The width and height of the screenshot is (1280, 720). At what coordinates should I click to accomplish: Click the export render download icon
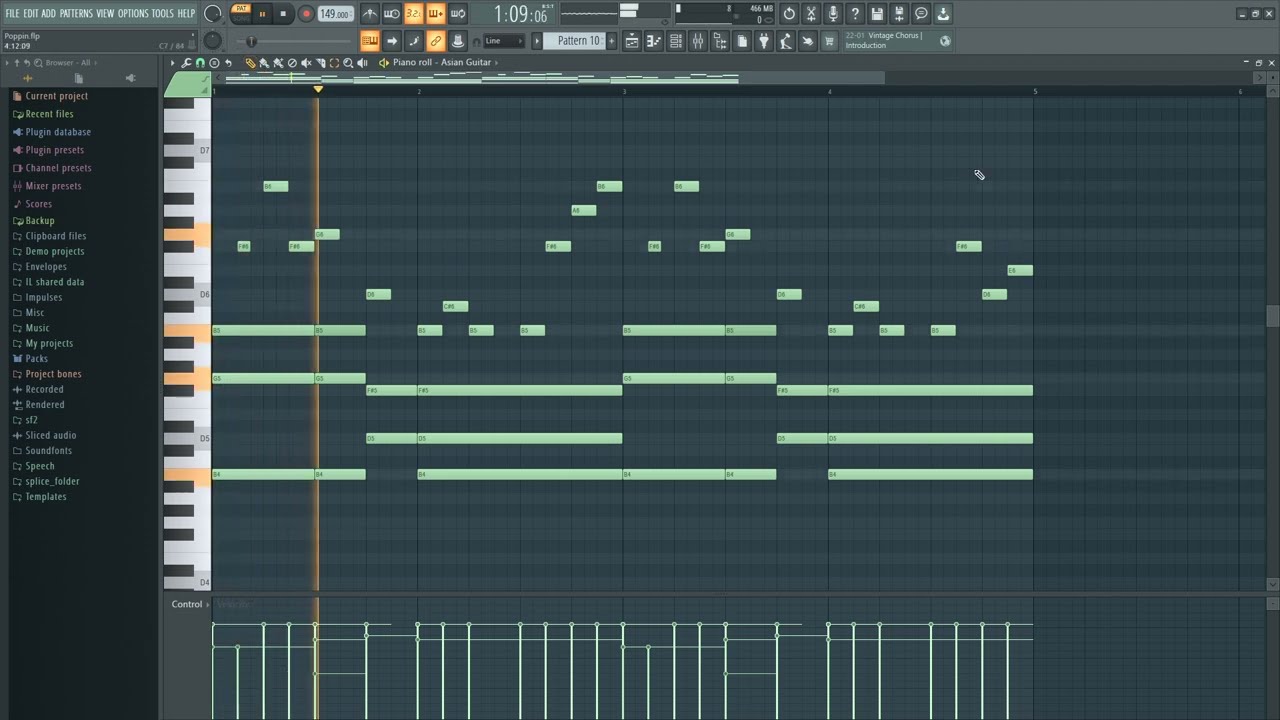[x=943, y=14]
